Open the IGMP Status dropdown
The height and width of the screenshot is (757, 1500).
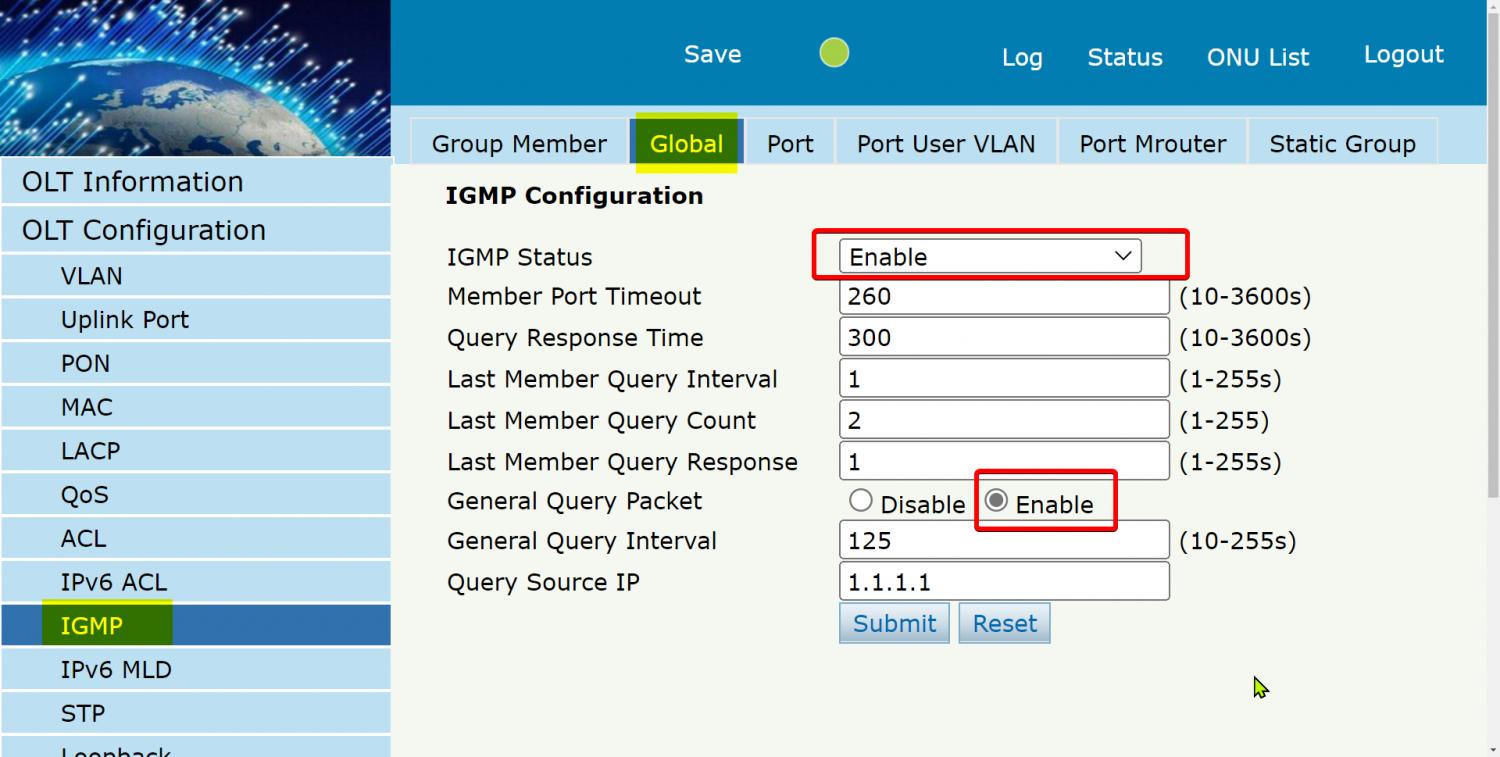989,256
